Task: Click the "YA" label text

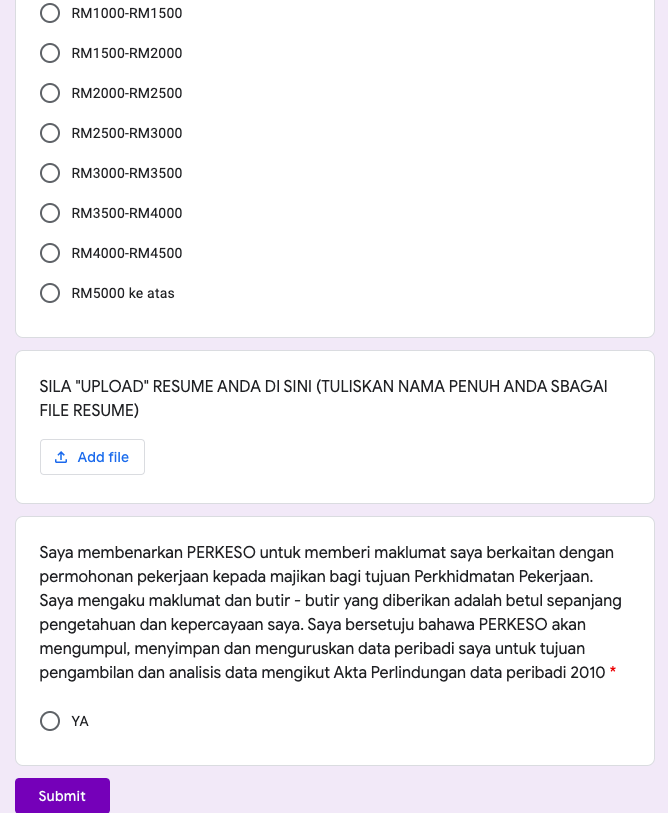Action: [x=80, y=721]
